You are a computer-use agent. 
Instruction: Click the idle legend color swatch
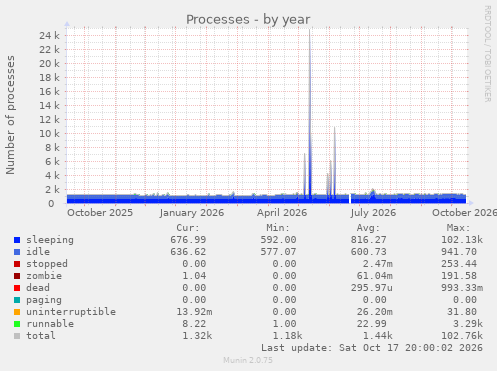17,252
